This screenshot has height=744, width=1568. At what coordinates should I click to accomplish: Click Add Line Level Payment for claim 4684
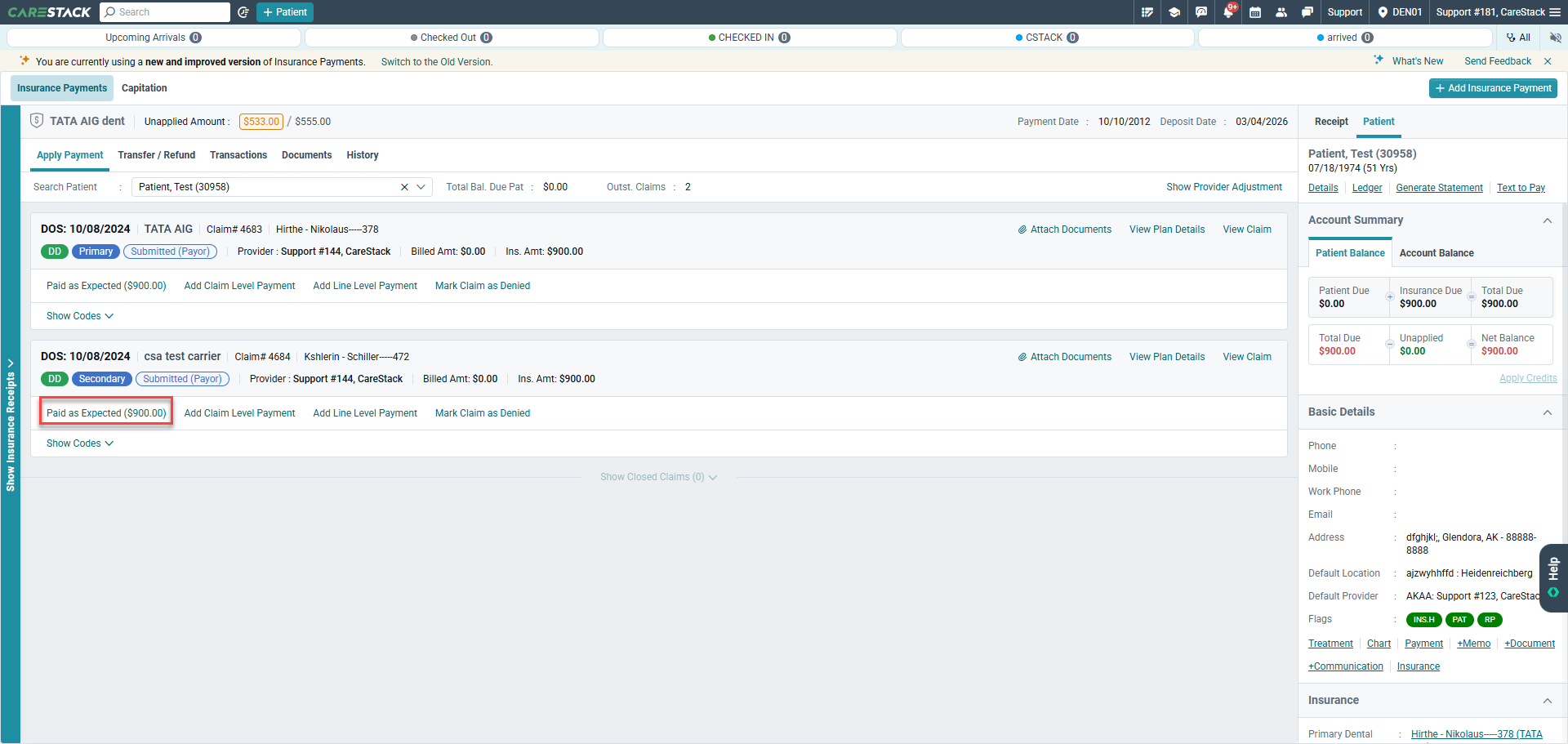point(365,413)
